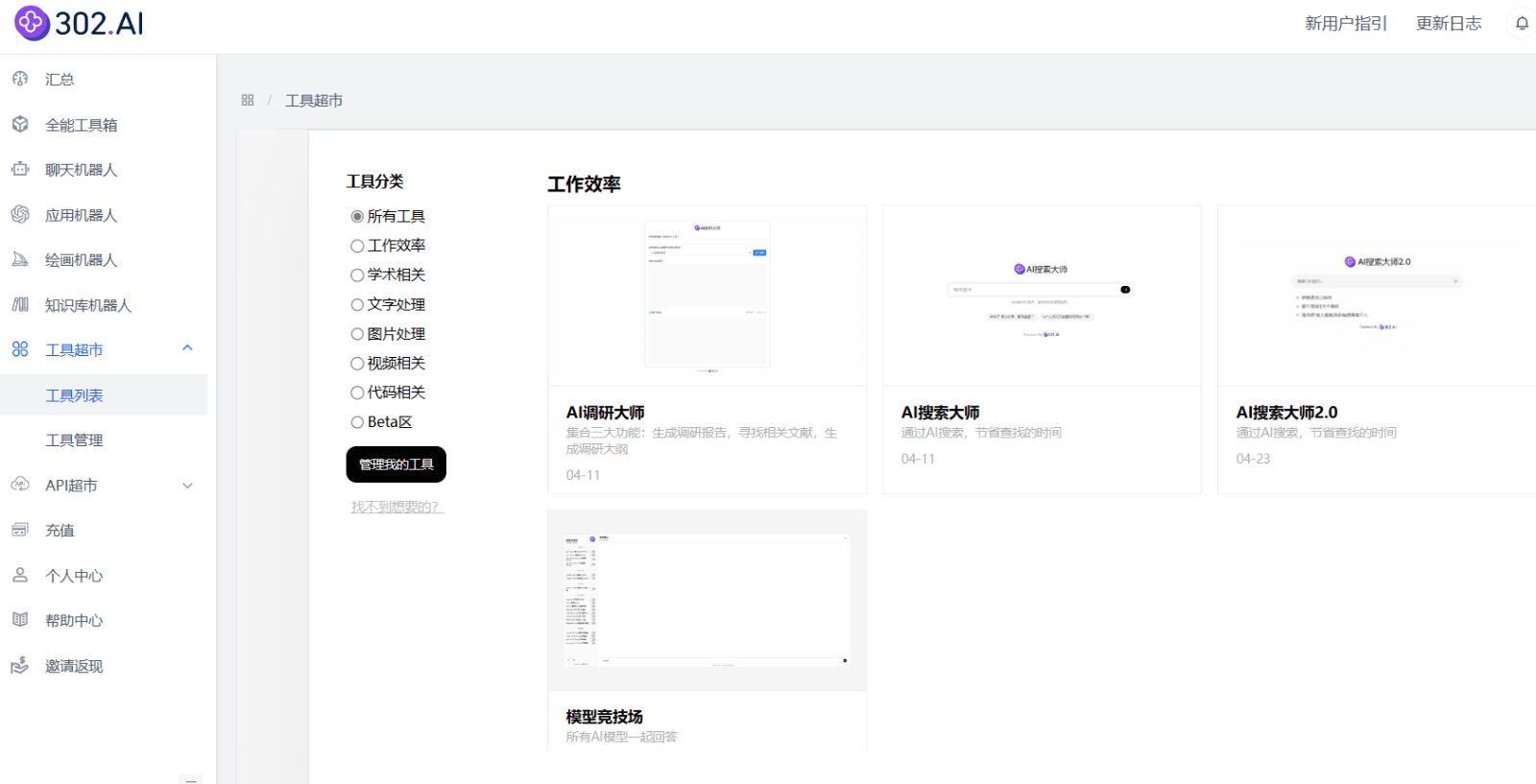Image resolution: width=1536 pixels, height=784 pixels.
Task: Open the AI调研大师 preview thumbnail
Action: (707, 296)
